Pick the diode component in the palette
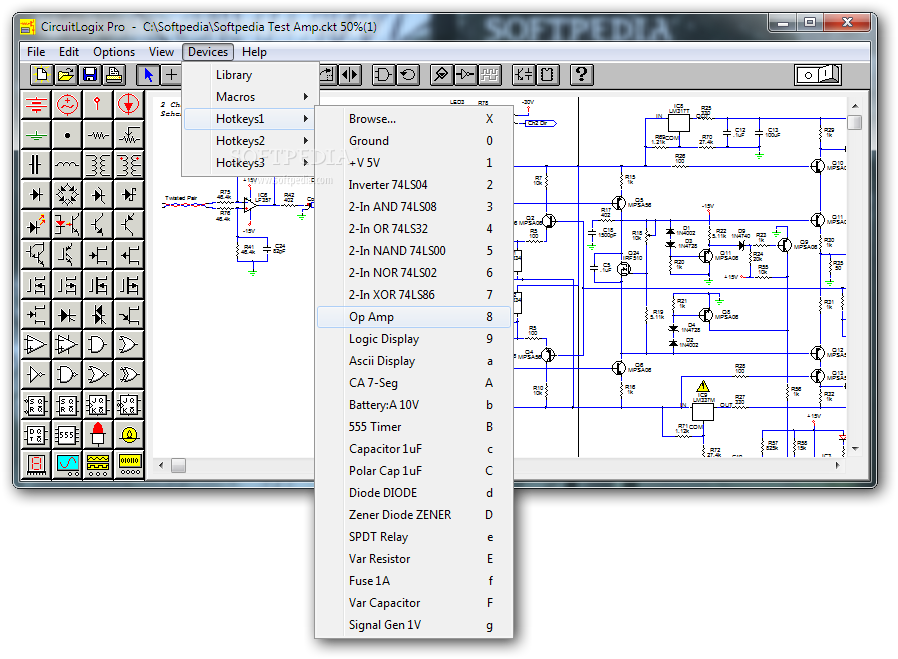 tap(36, 194)
